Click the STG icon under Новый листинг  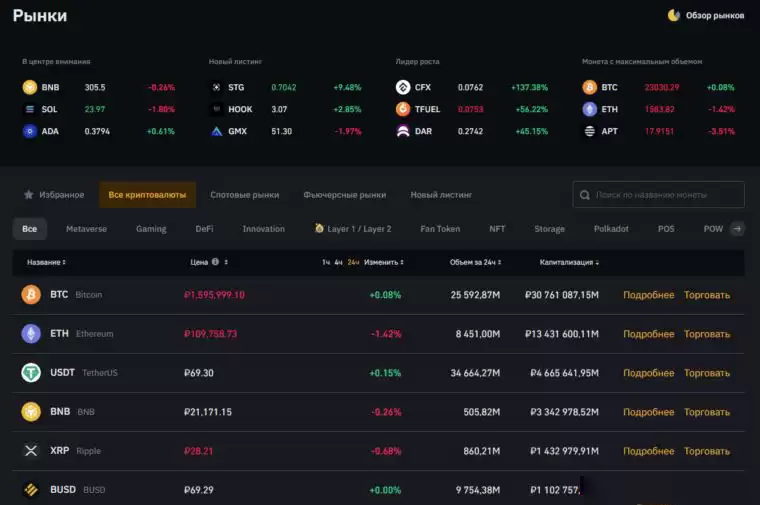[x=216, y=87]
